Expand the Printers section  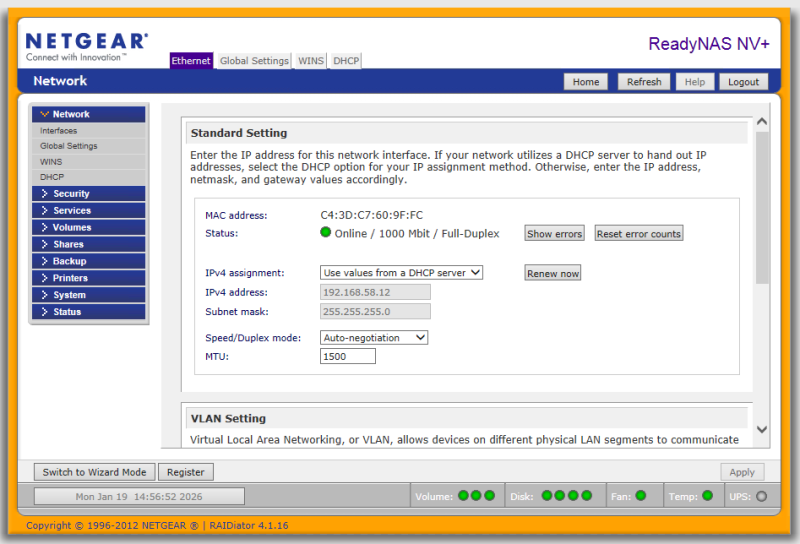pos(89,278)
